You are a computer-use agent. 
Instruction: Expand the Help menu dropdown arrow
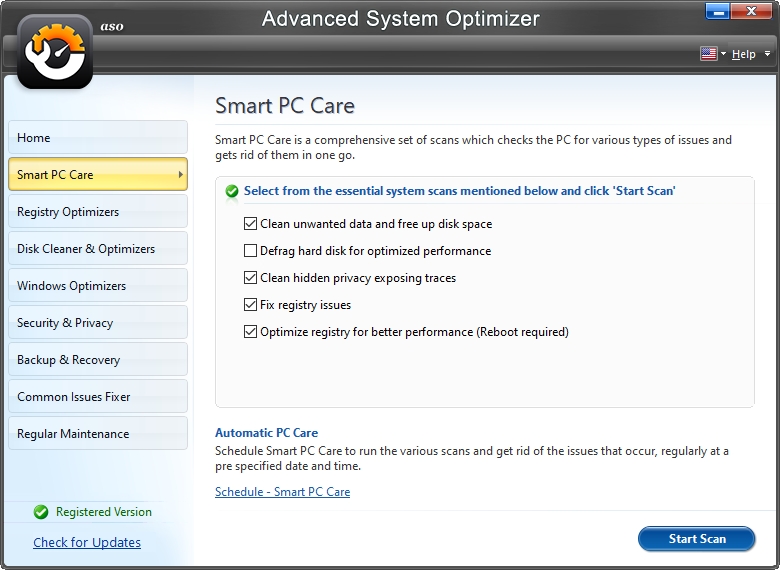pyautogui.click(x=767, y=54)
